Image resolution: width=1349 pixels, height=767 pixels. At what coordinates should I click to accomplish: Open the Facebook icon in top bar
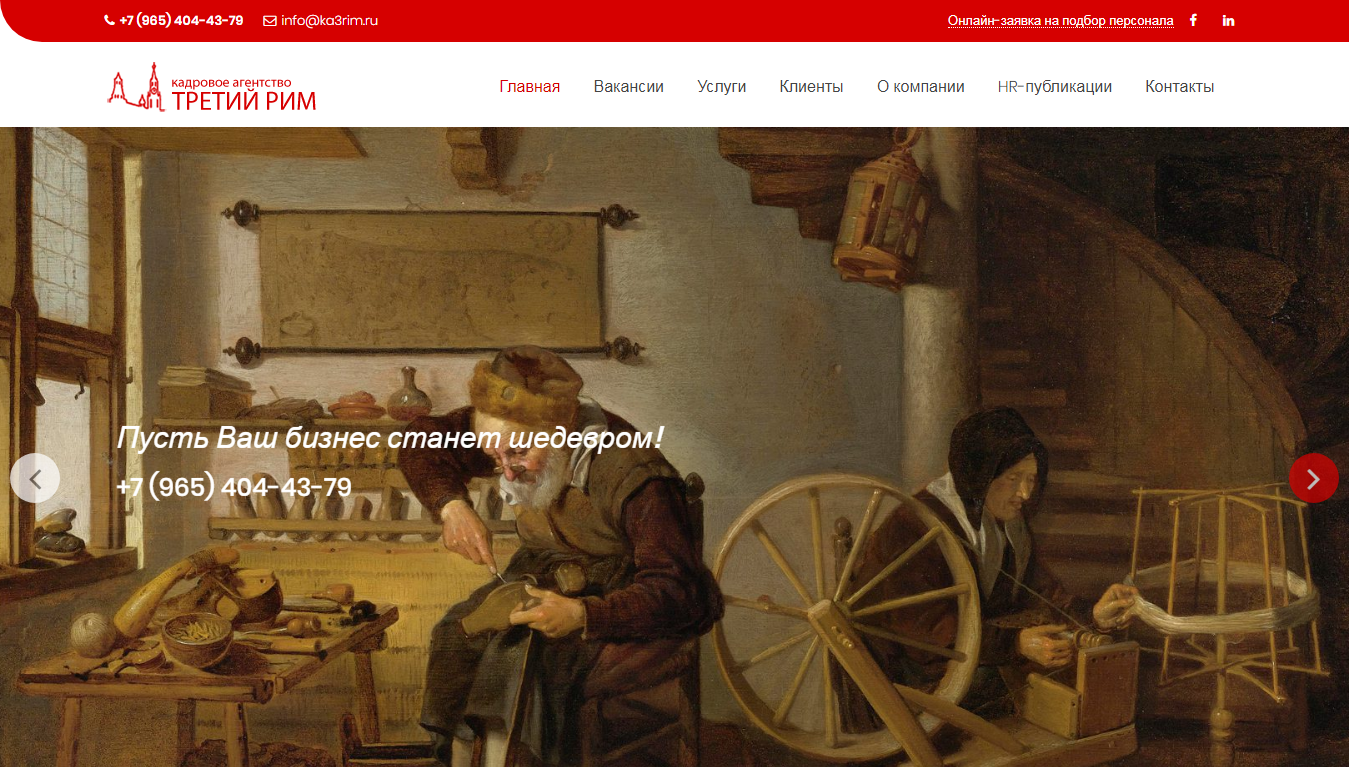(x=1193, y=20)
